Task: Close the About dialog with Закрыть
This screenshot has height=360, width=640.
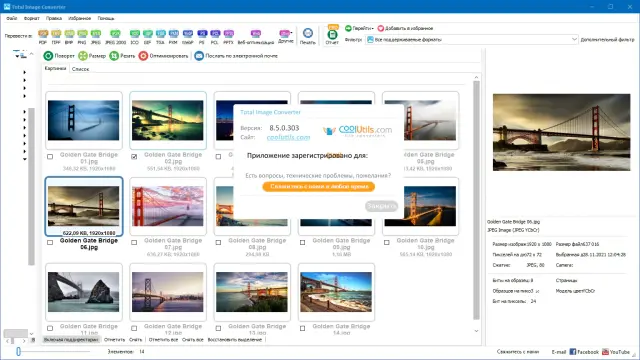Action: (x=381, y=206)
